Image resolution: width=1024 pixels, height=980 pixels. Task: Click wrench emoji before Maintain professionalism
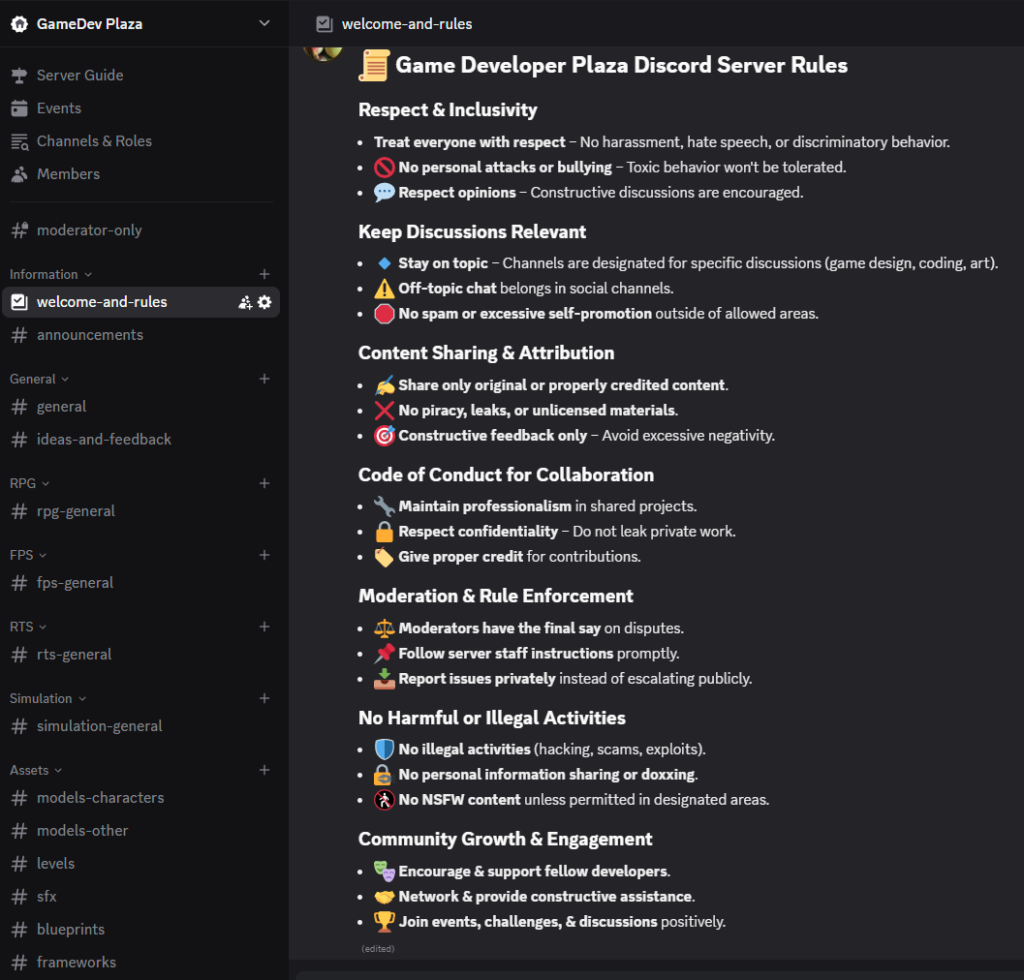(x=384, y=507)
